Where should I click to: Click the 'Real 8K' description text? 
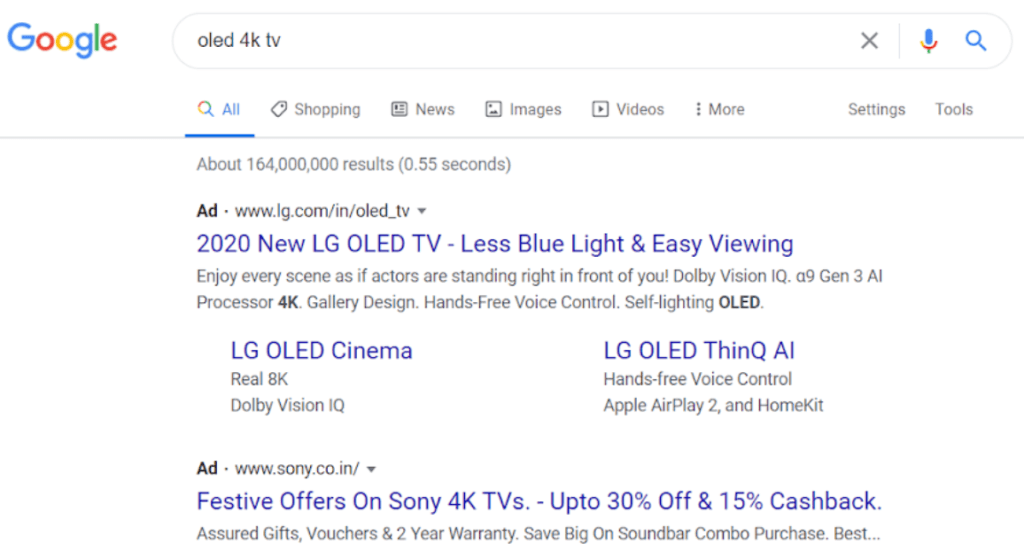click(259, 379)
